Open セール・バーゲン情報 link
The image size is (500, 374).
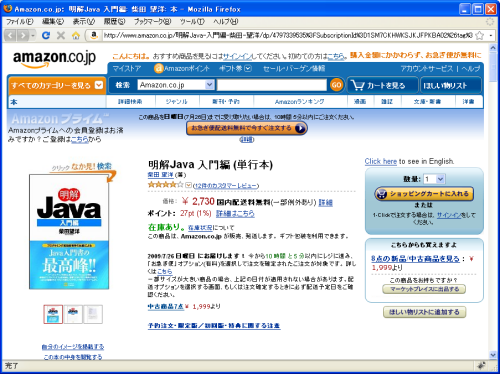coord(294,69)
